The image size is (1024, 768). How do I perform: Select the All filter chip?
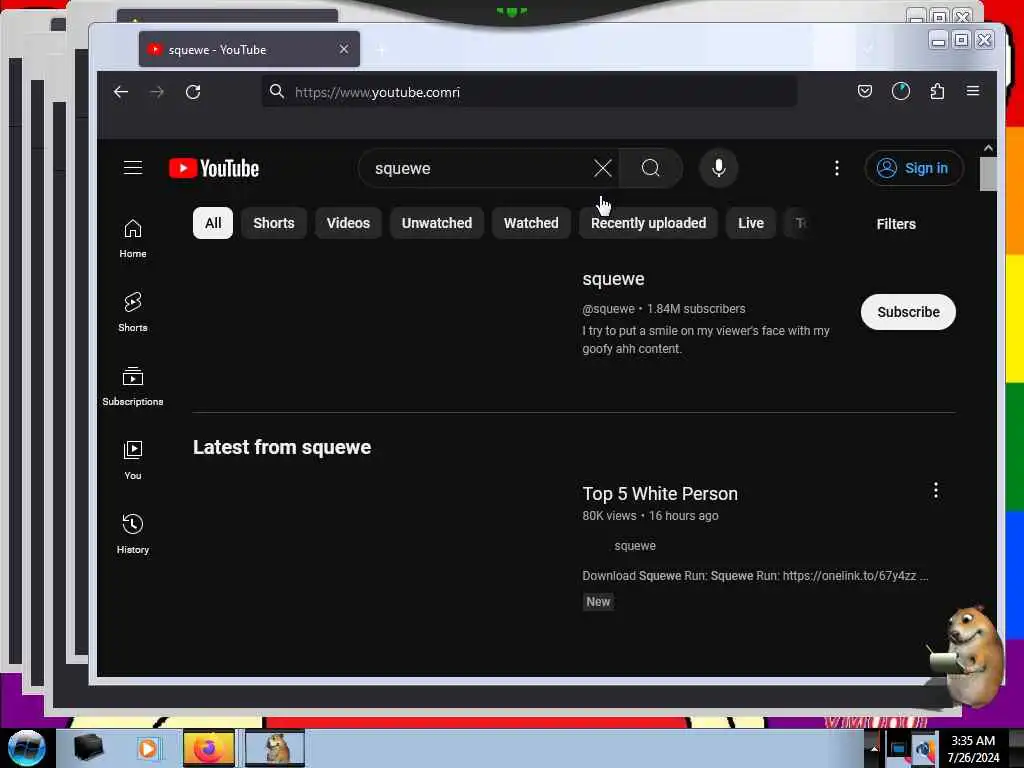213,223
